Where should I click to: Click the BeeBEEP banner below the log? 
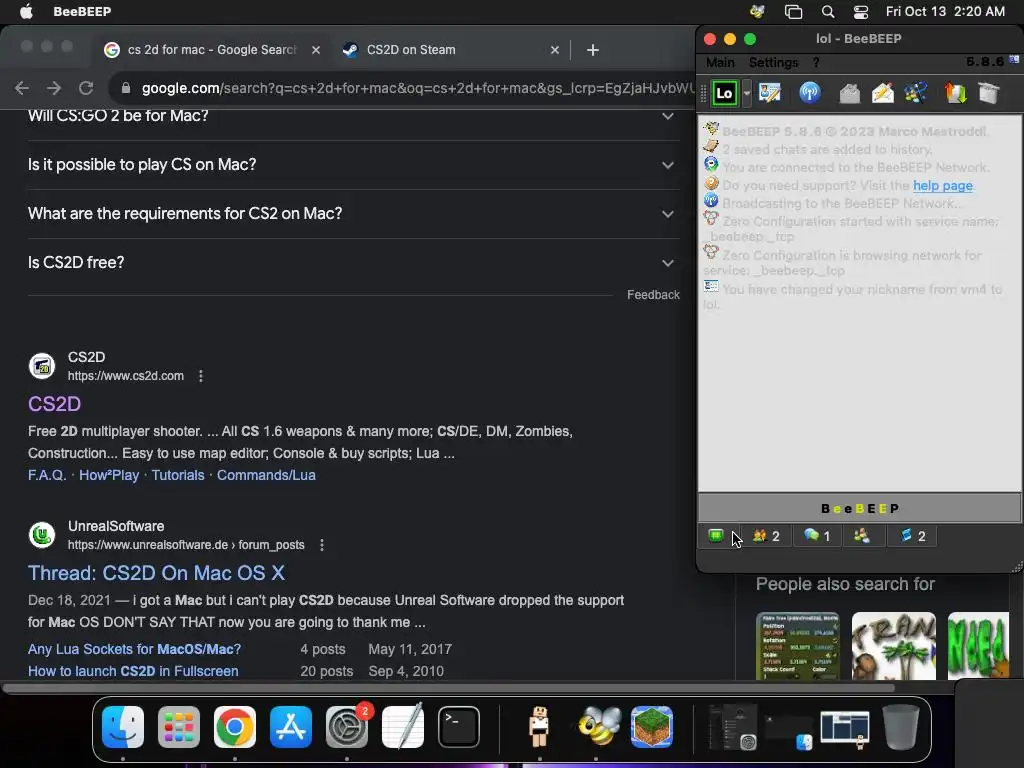(x=859, y=508)
